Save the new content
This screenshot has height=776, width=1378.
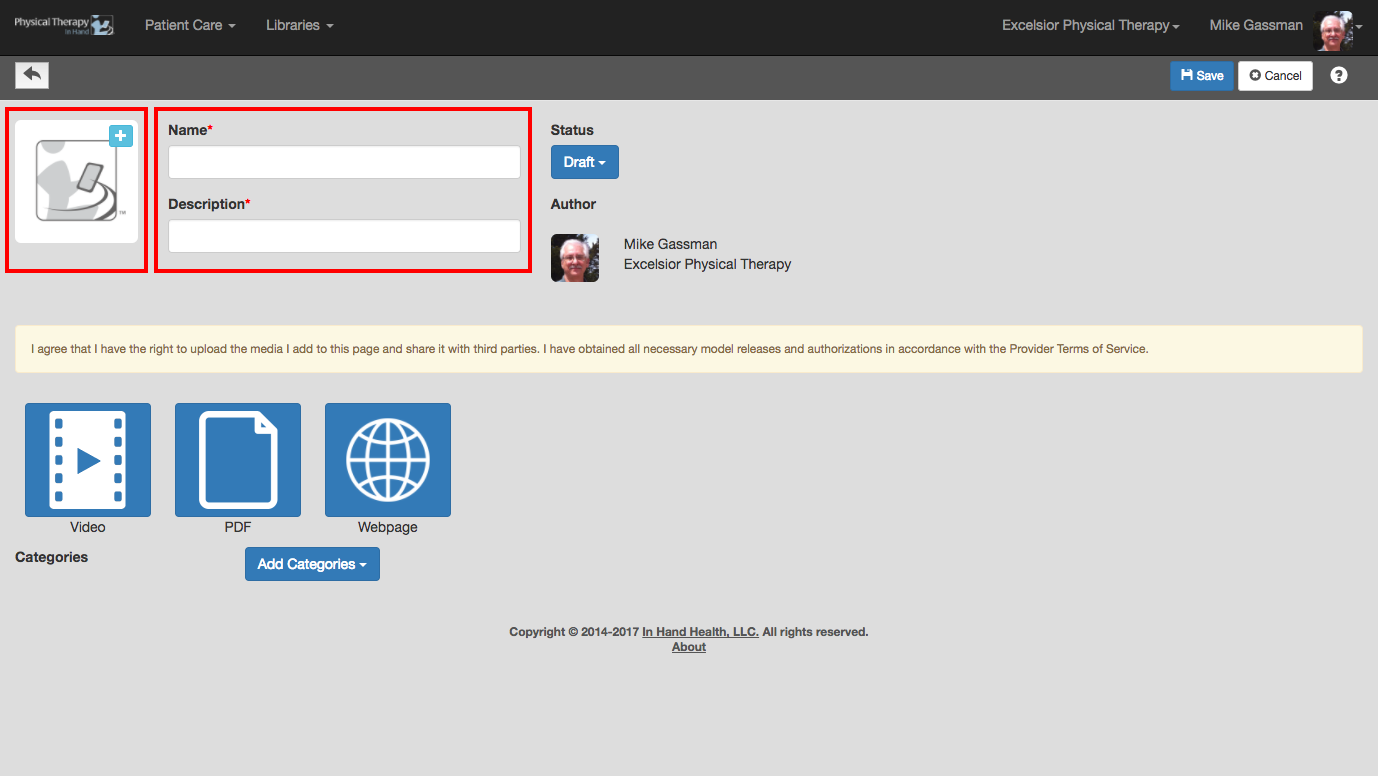[1202, 75]
